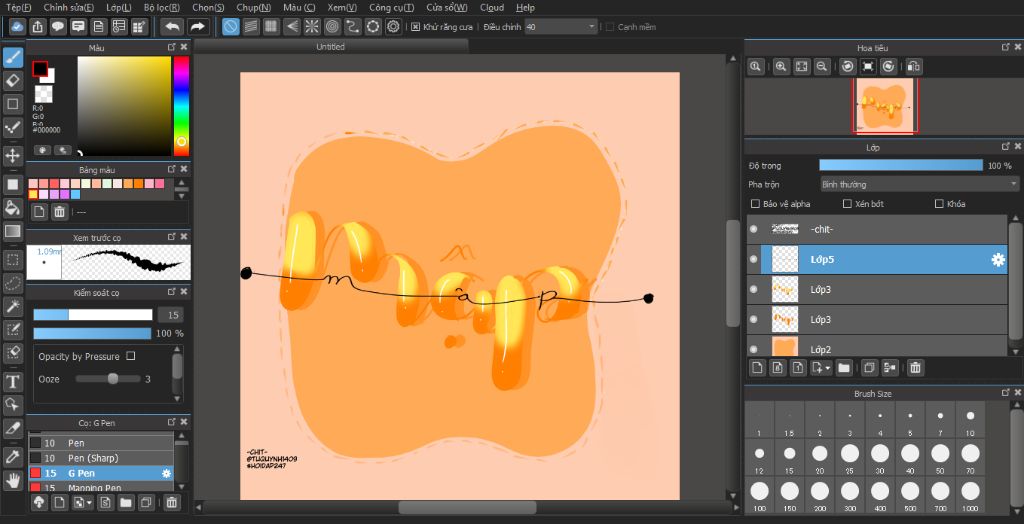Click trash icon in Bảng màu palette panel
Viewport: 1024px width, 524px height.
coord(59,212)
